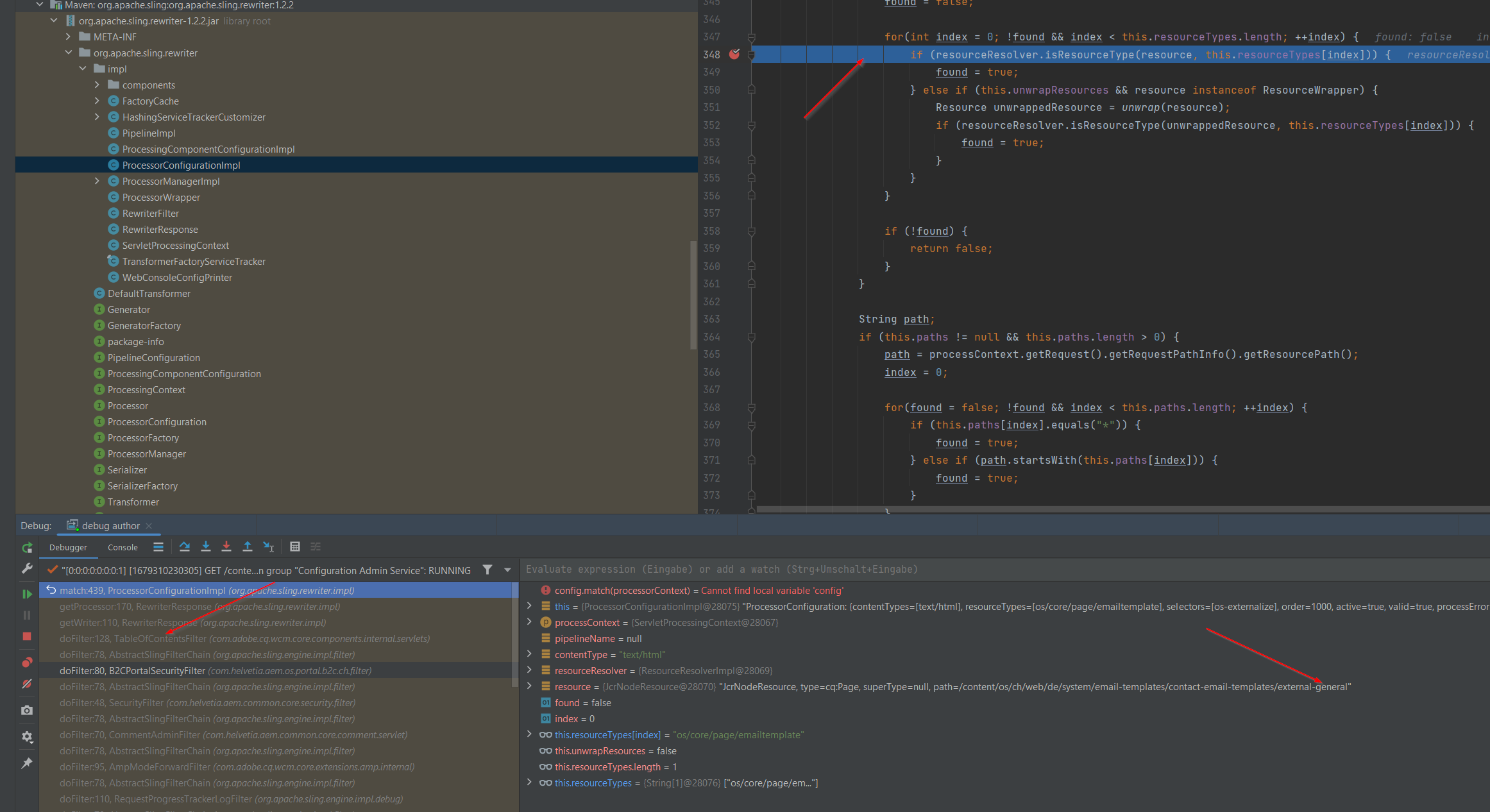Click the red Force Step Into icon
This screenshot has width=1490, height=812.
[226, 546]
